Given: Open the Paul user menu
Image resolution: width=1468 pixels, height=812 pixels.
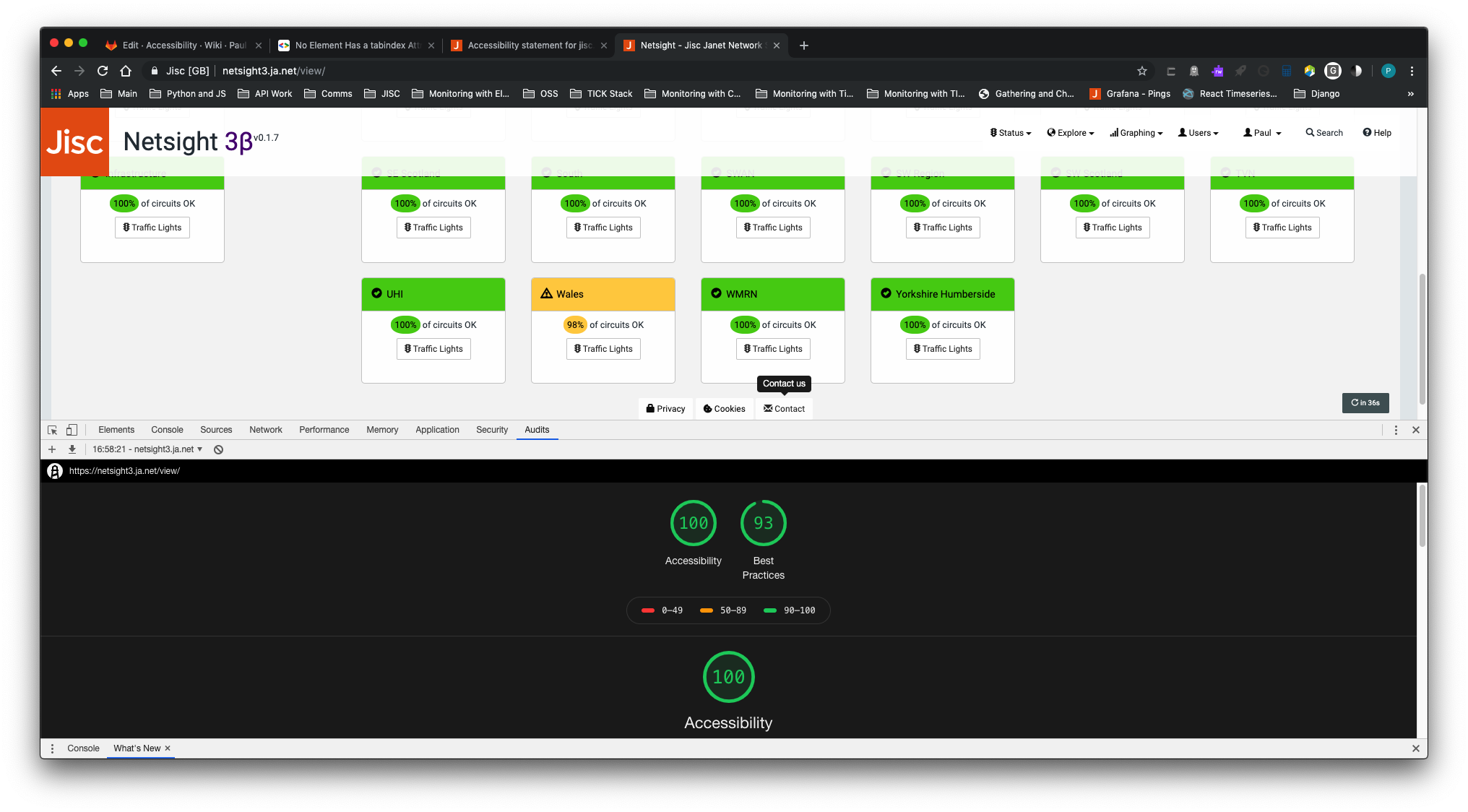Looking at the screenshot, I should [x=1262, y=133].
